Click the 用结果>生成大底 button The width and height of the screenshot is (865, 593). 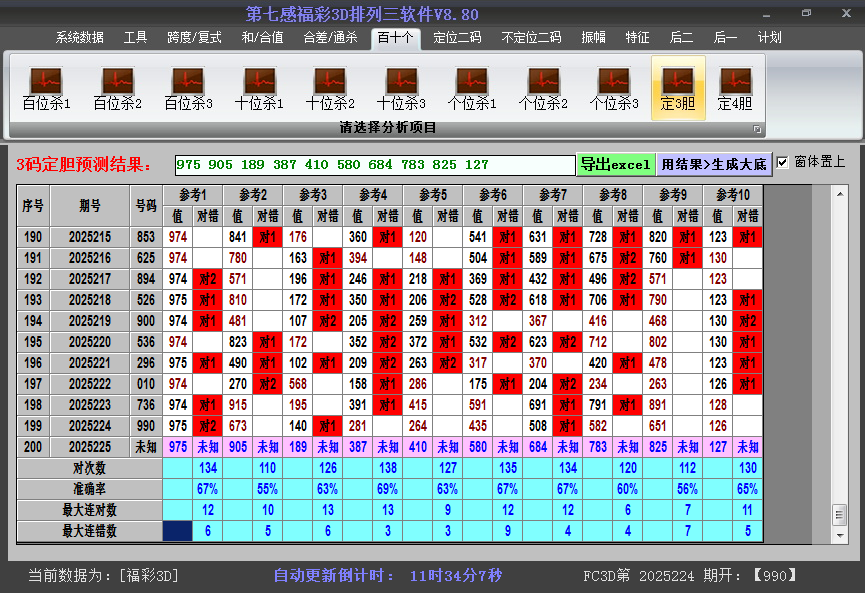[x=714, y=164]
